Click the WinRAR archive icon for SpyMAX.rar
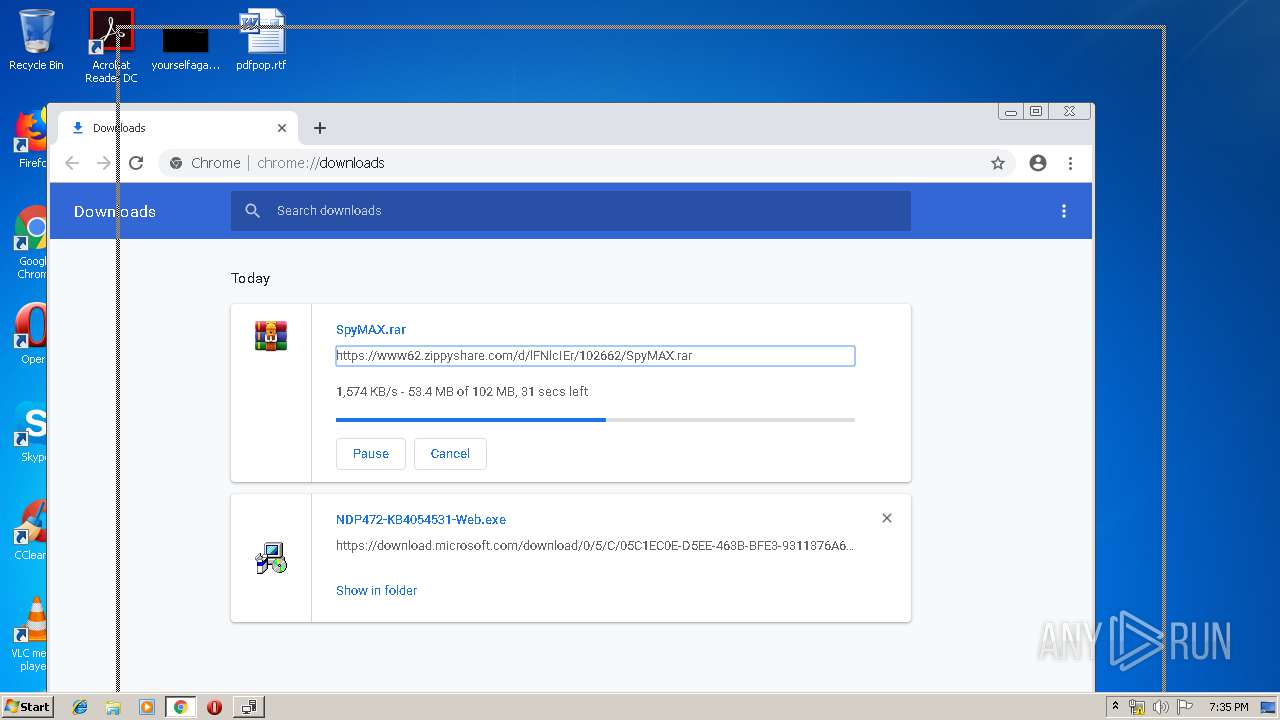The image size is (1280, 720). pyautogui.click(x=271, y=336)
